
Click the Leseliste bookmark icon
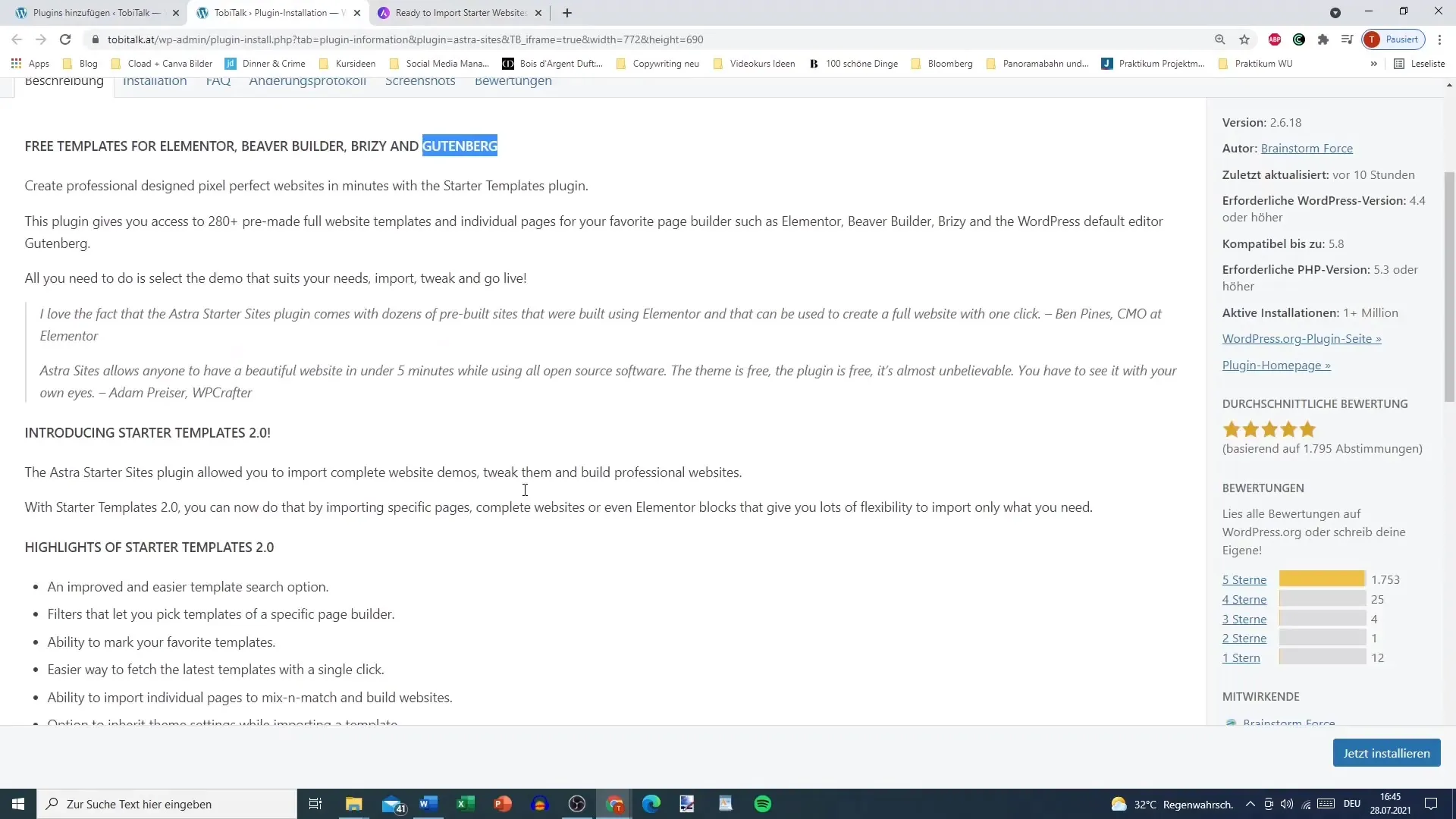1400,63
